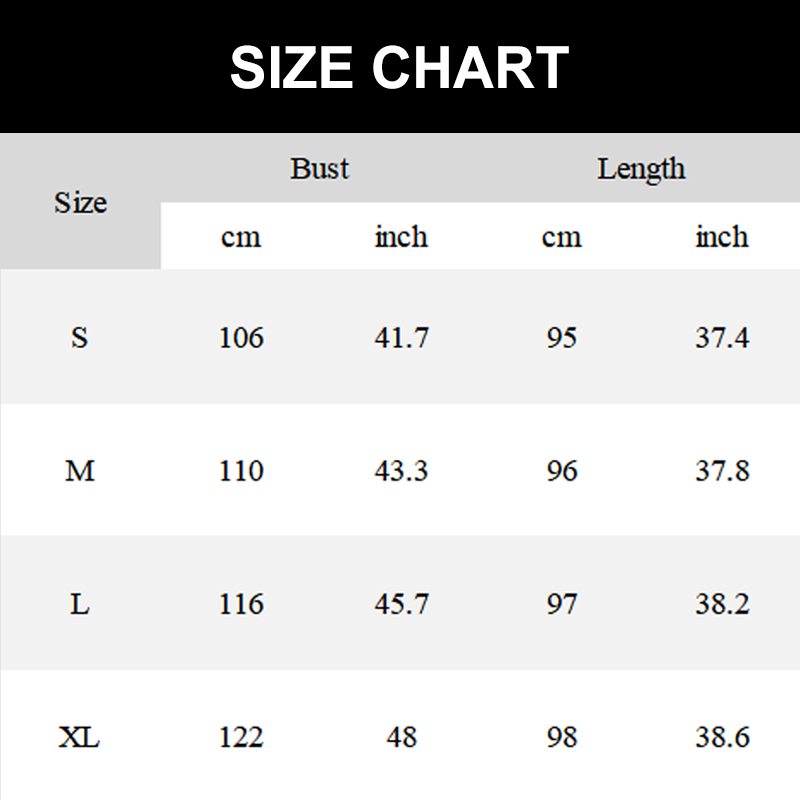The width and height of the screenshot is (800, 800).
Task: Select the 38.2 length inch value
Action: point(722,605)
